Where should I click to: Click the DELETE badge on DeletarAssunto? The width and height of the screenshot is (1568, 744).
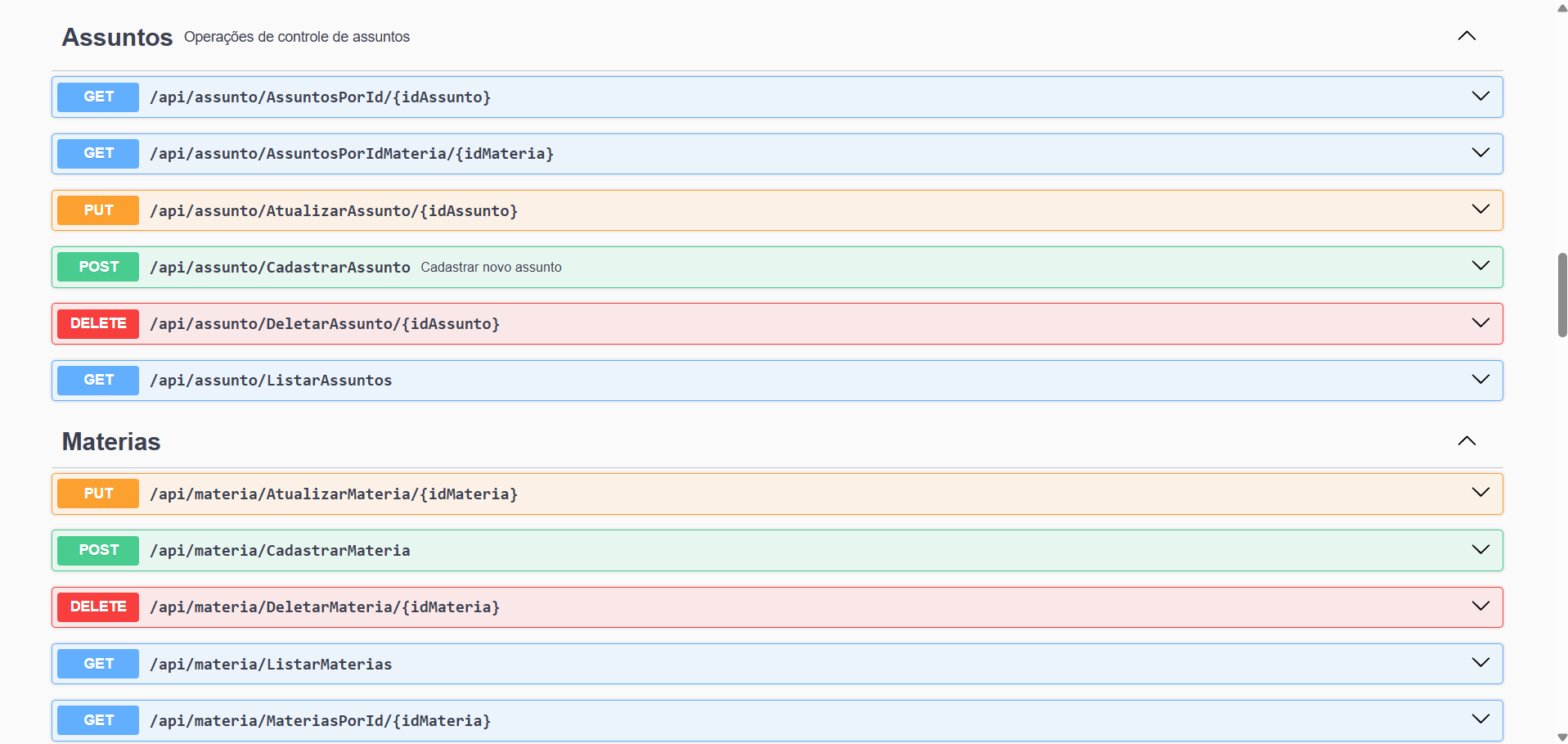coord(97,323)
